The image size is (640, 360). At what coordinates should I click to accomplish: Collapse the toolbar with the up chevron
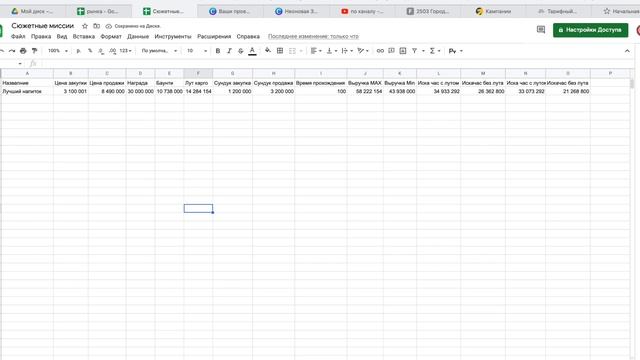[627, 51]
